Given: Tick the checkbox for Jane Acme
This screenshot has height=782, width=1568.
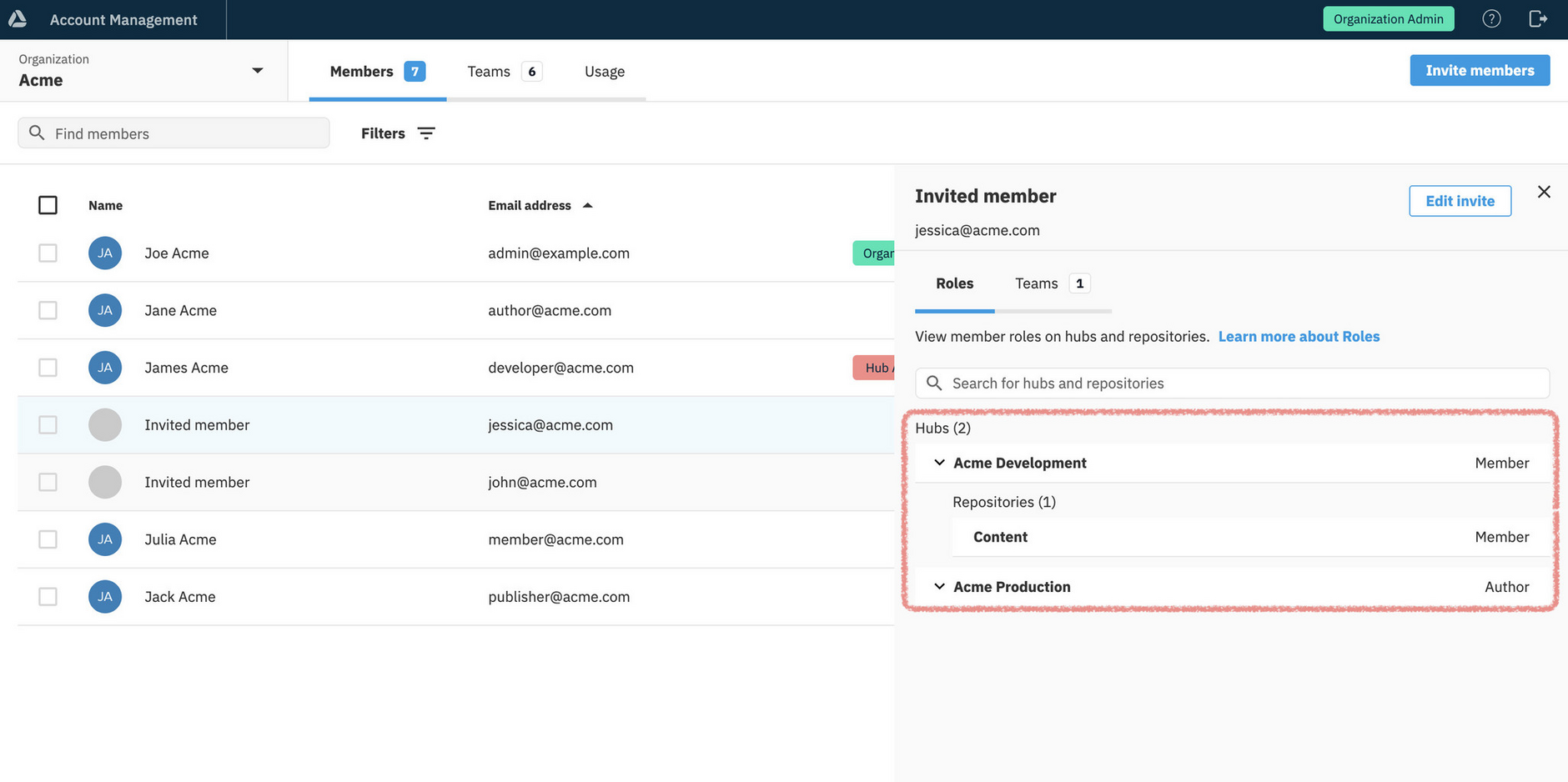Looking at the screenshot, I should [48, 310].
